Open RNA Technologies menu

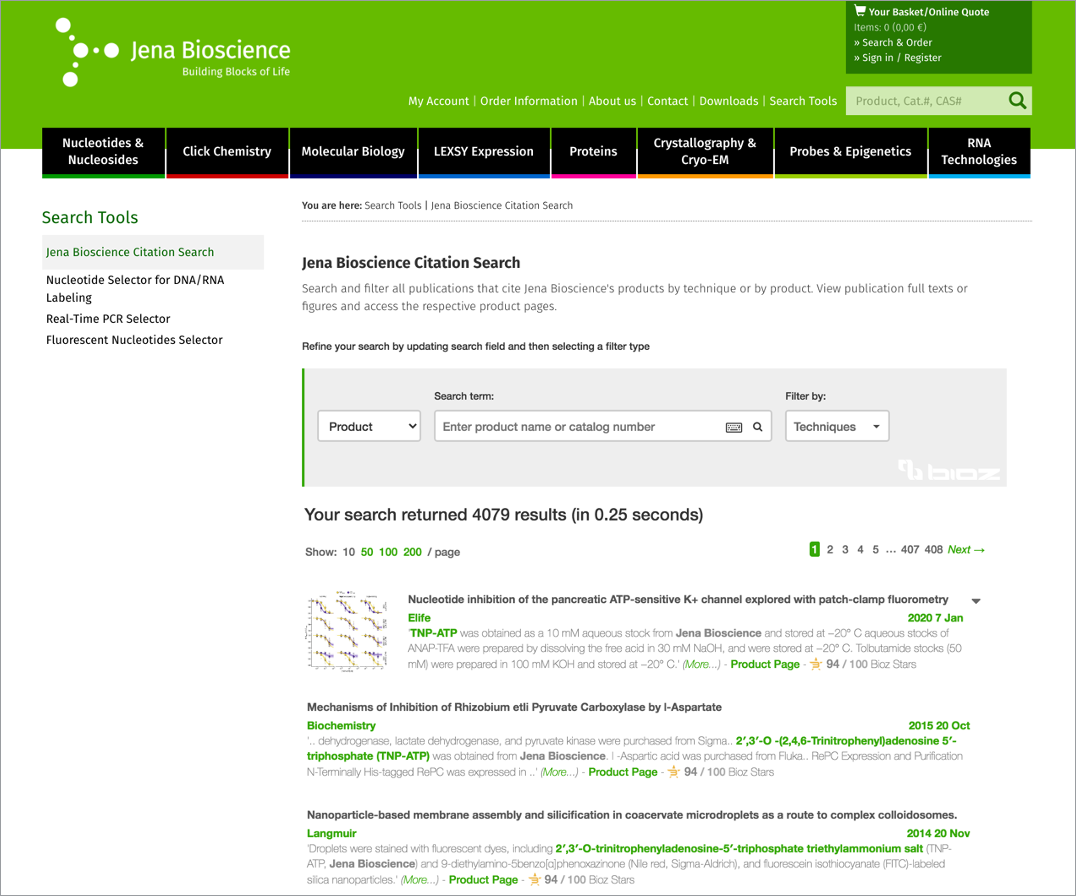tap(979, 152)
